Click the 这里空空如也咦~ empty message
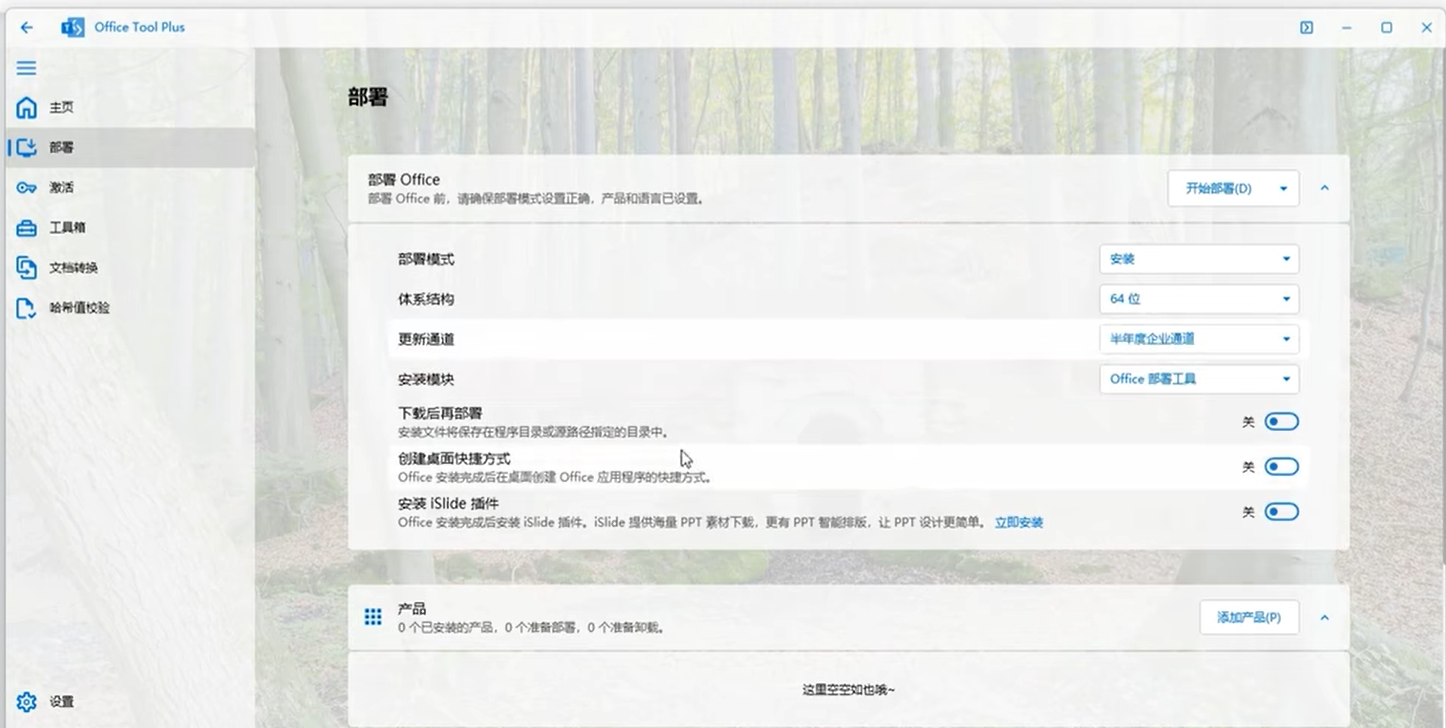The width and height of the screenshot is (1446, 728). [849, 690]
